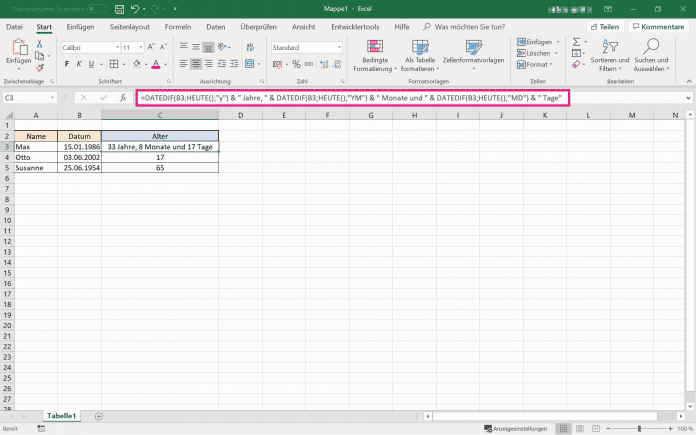Click the percent style icon
The height and width of the screenshot is (435, 696).
pyautogui.click(x=296, y=64)
